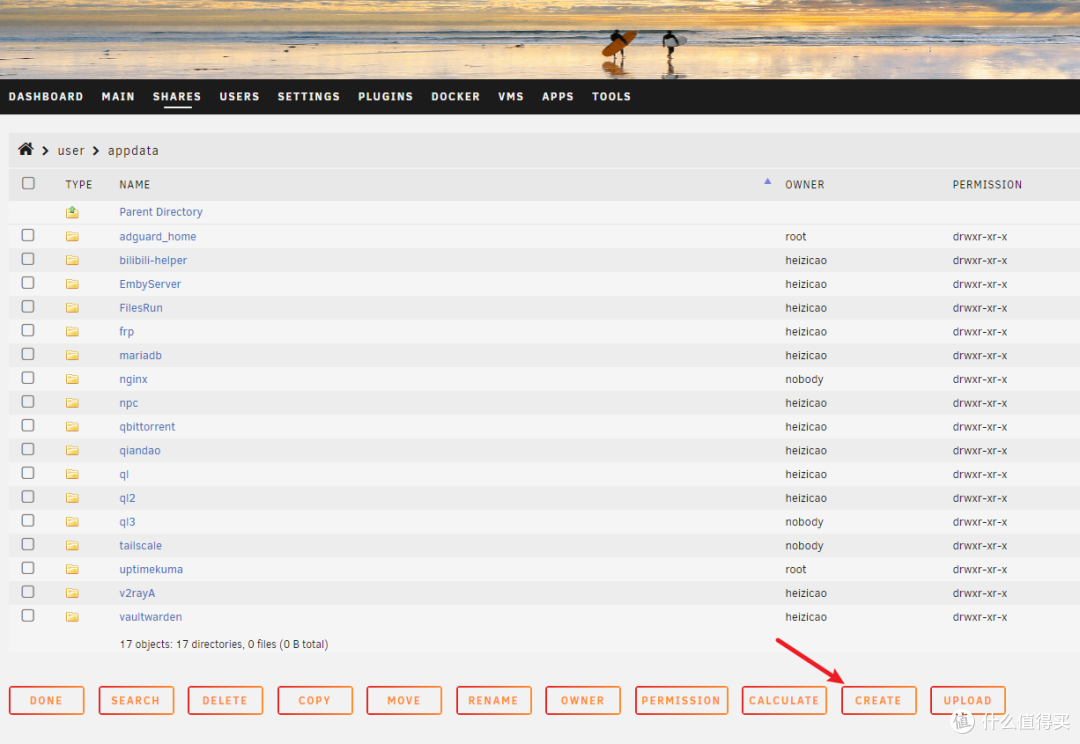
Task: Click the Rename button
Action: (493, 701)
